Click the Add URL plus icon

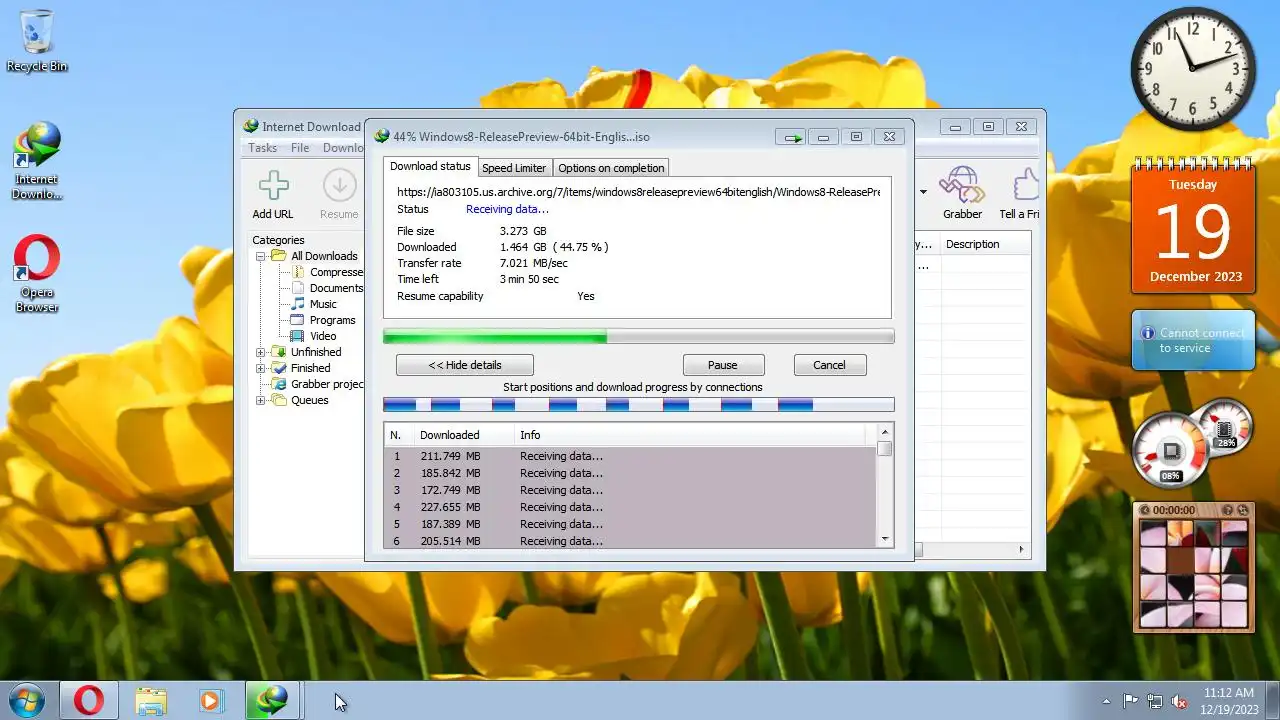pos(273,186)
